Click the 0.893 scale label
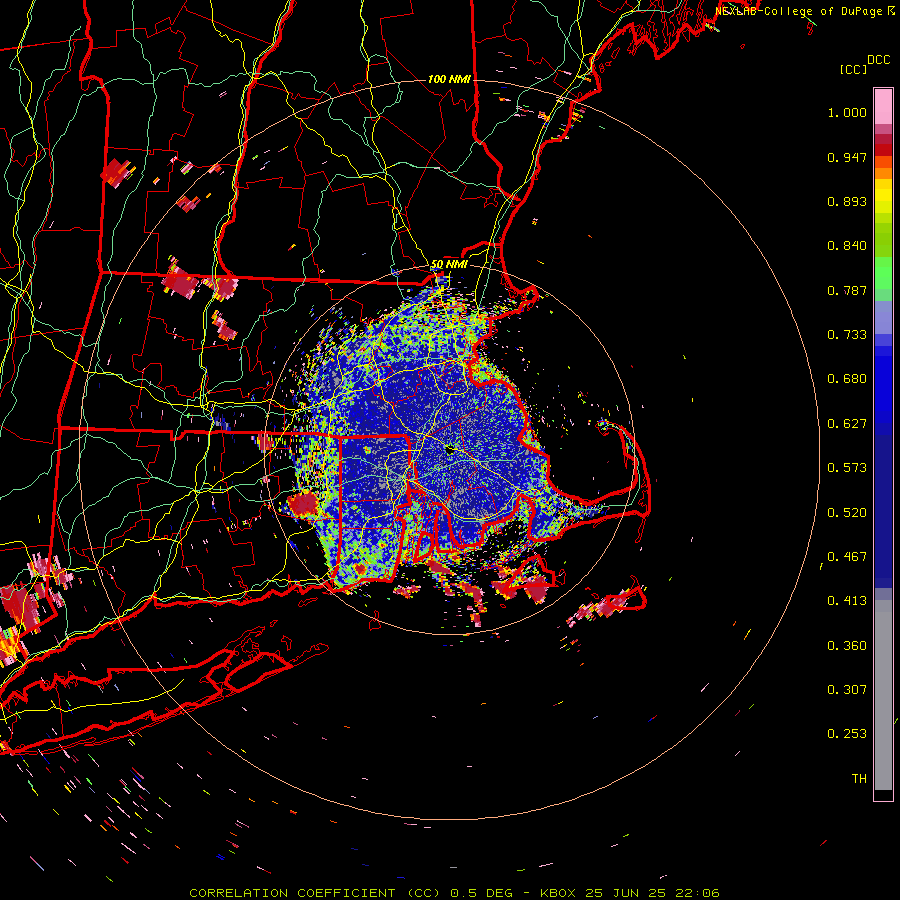900x900 pixels. 847,201
